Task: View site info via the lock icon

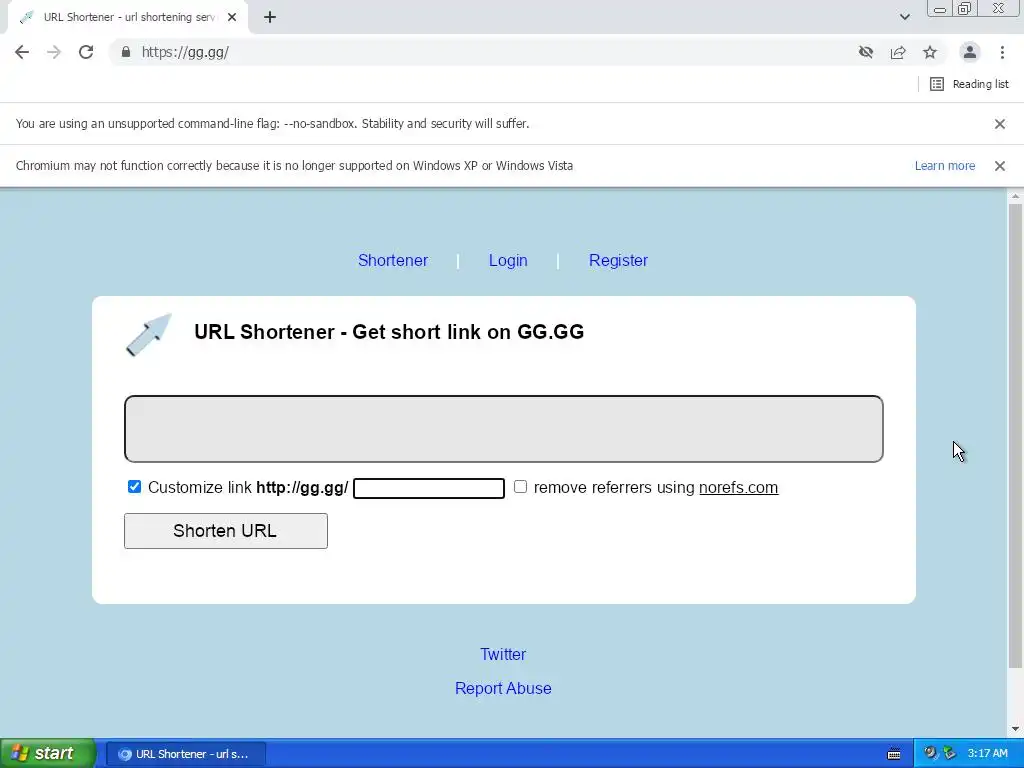Action: (x=126, y=52)
